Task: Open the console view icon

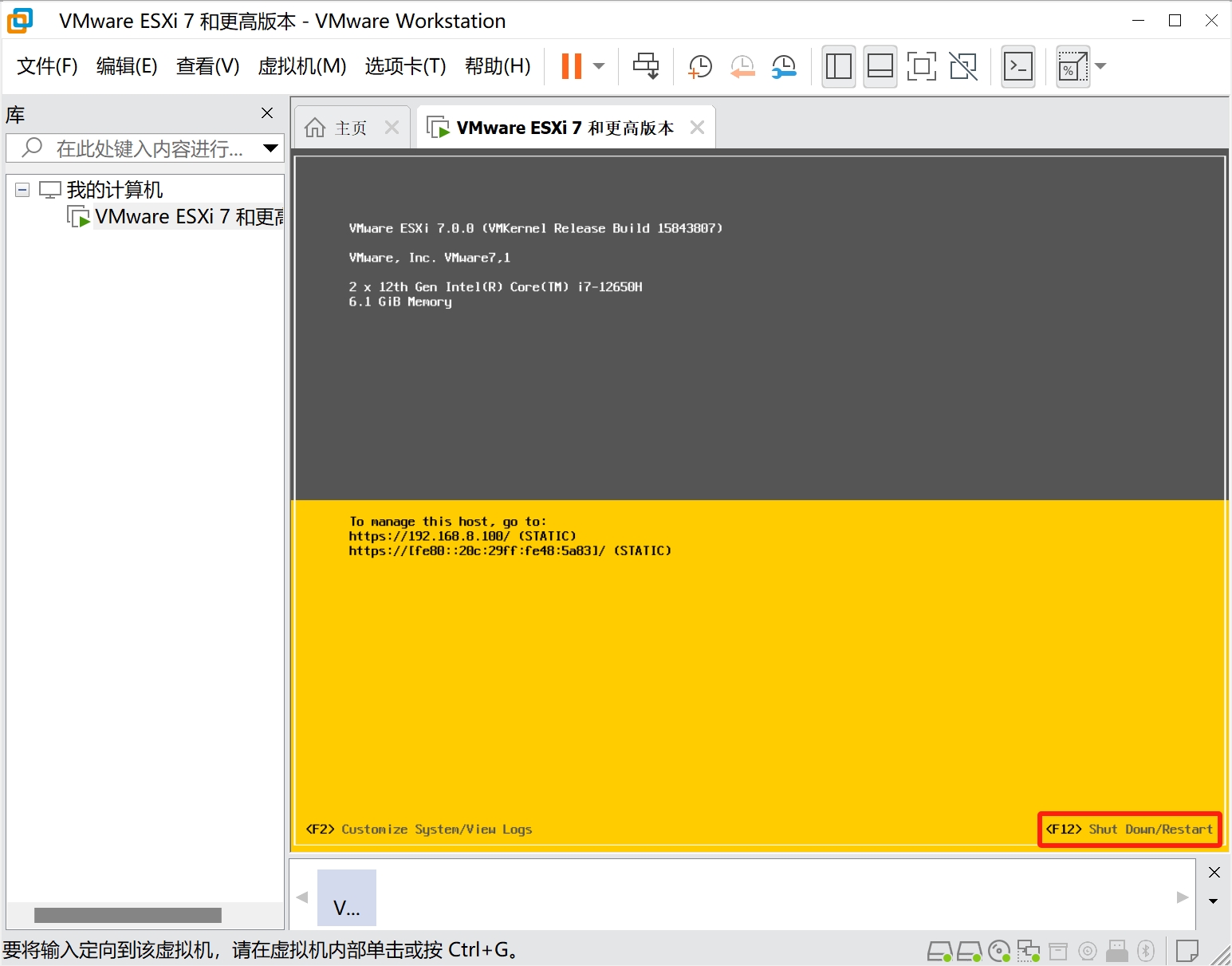Action: (x=1018, y=66)
